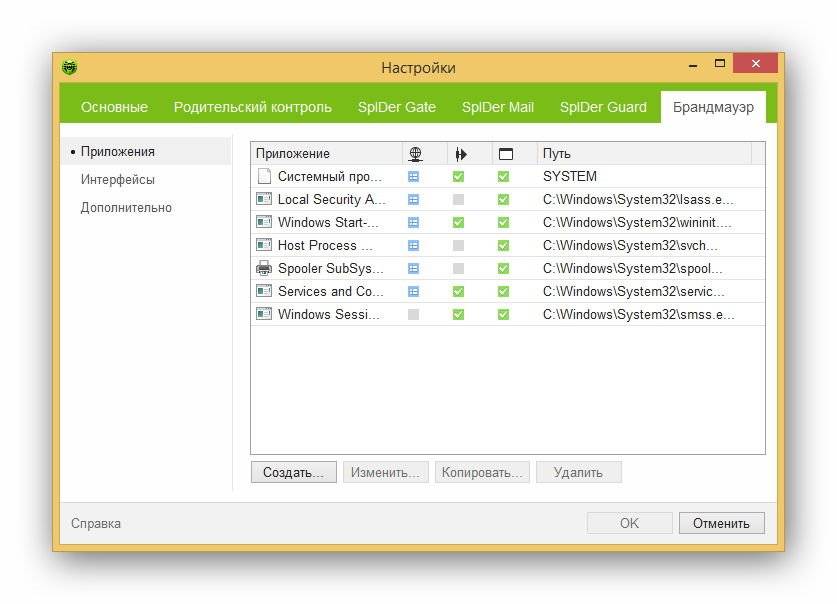Click the Host Process application icon

click(x=264, y=245)
